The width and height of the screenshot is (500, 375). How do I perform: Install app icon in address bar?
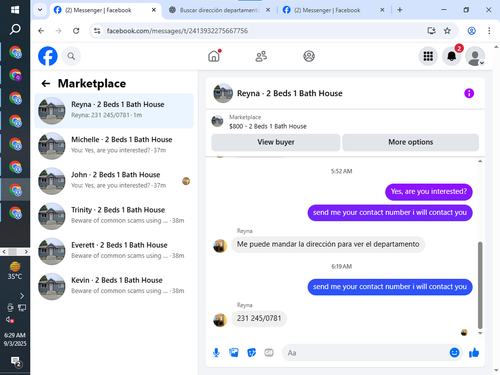431,31
